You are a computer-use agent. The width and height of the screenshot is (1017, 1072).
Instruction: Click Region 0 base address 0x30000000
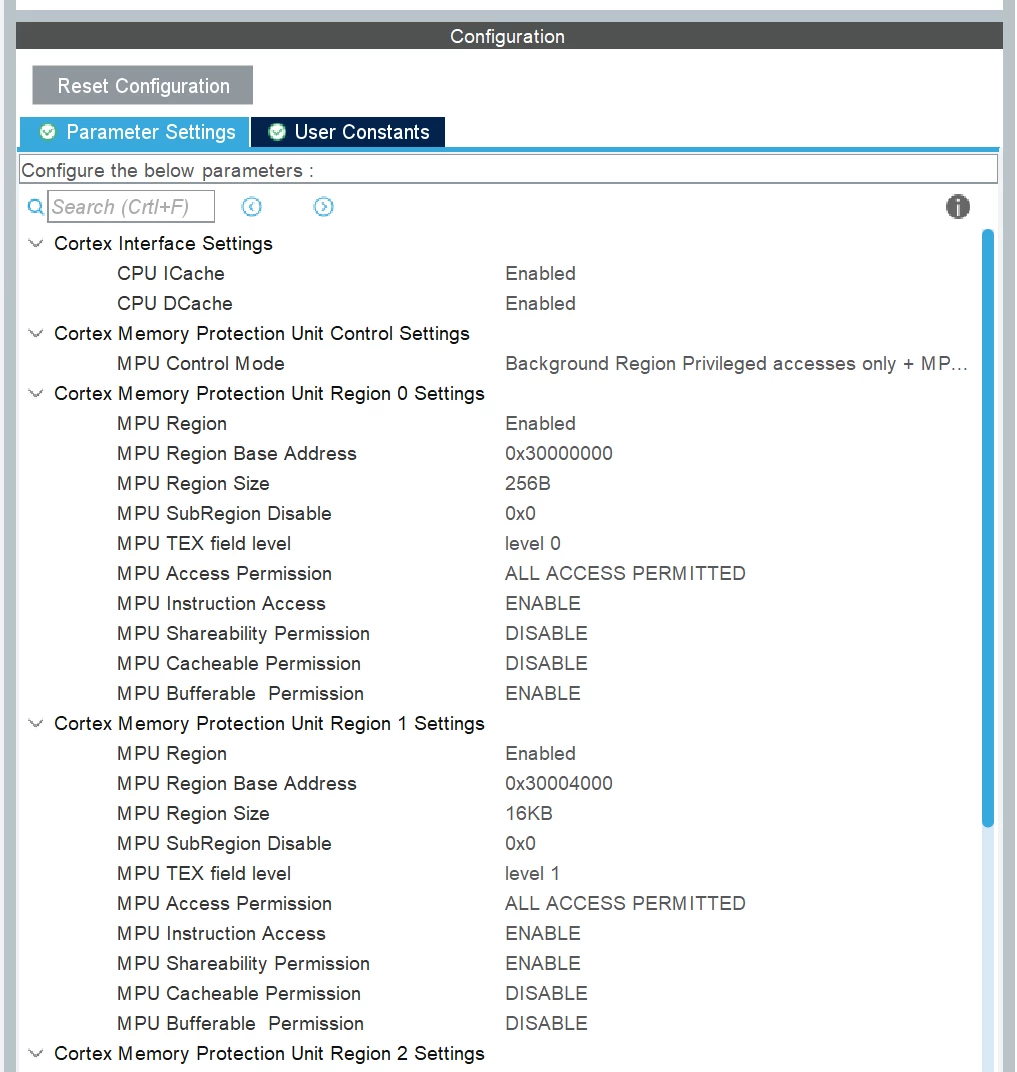pyautogui.click(x=558, y=453)
